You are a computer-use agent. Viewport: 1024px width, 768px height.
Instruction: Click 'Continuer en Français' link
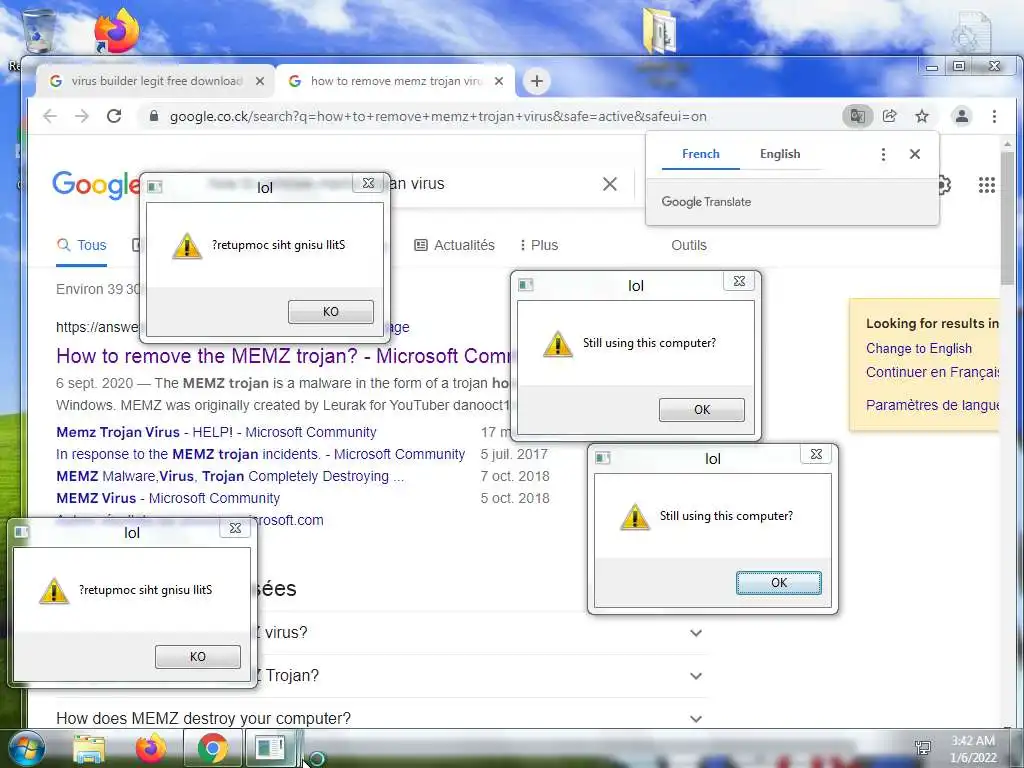point(933,372)
